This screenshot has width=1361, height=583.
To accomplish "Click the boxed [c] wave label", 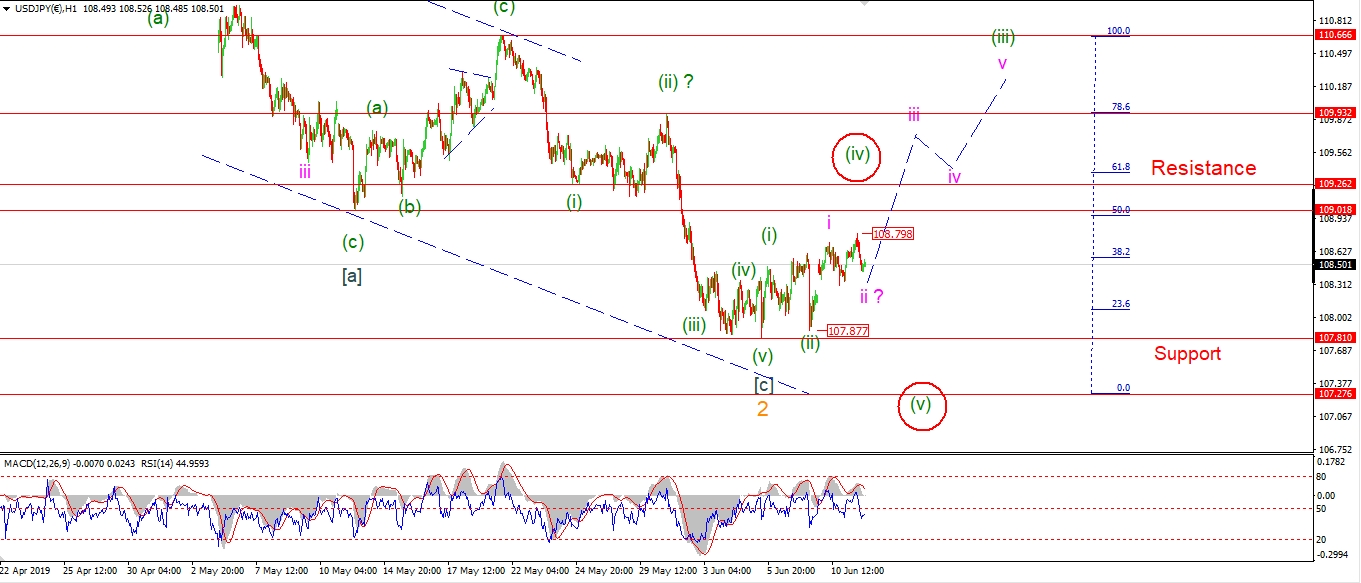I will 763,384.
